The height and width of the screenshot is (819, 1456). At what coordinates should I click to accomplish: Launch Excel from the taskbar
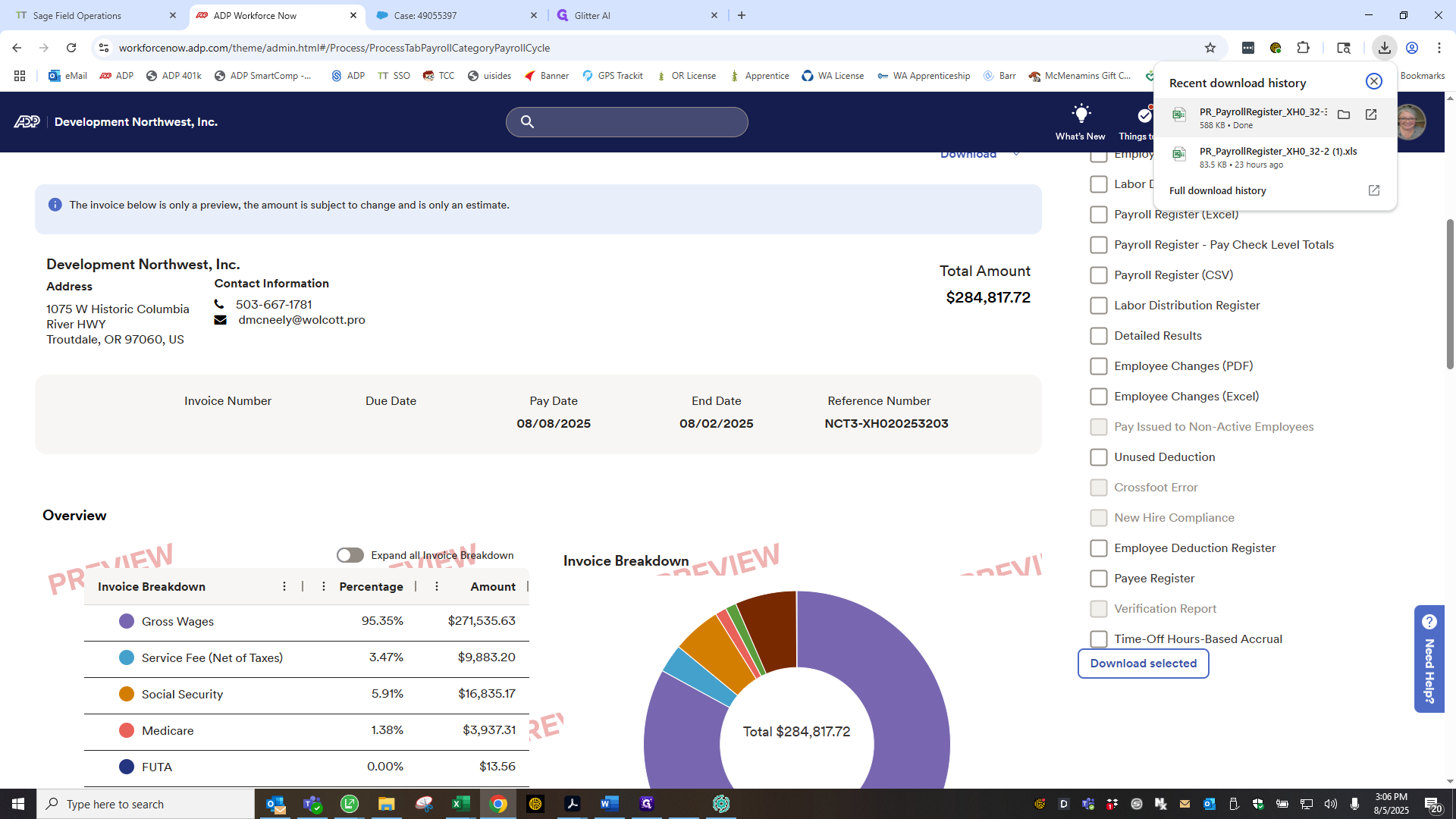click(x=460, y=804)
